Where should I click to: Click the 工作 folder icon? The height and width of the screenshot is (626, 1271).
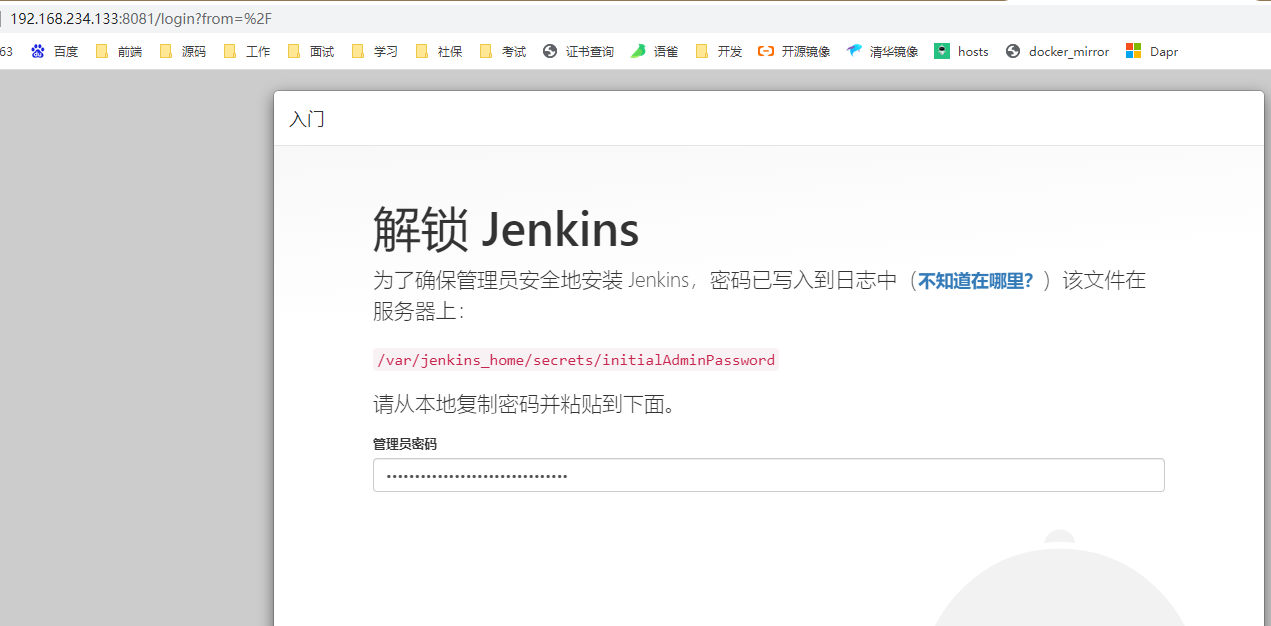(230, 51)
